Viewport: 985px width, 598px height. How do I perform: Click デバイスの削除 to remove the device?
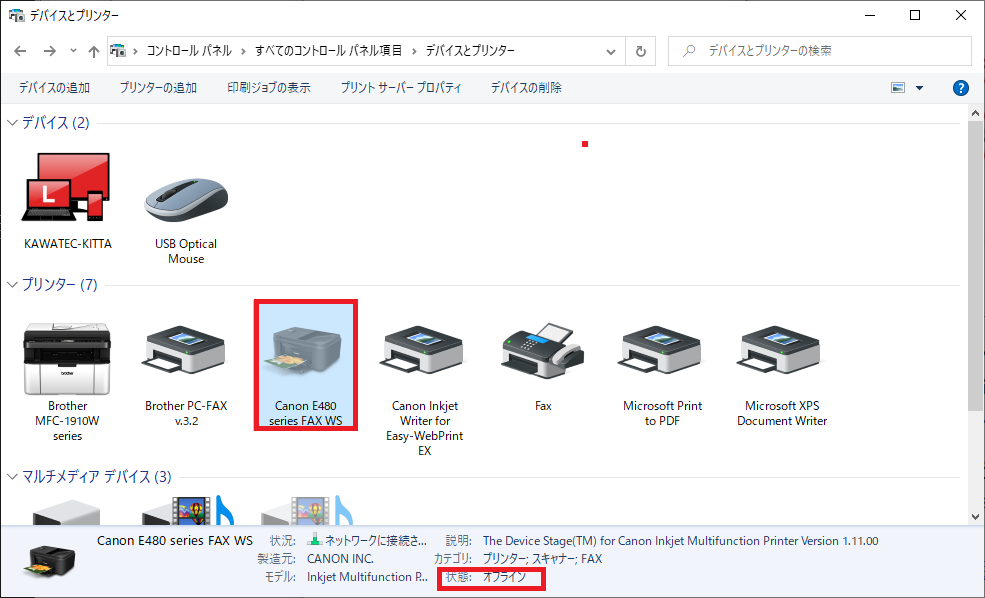[526, 88]
